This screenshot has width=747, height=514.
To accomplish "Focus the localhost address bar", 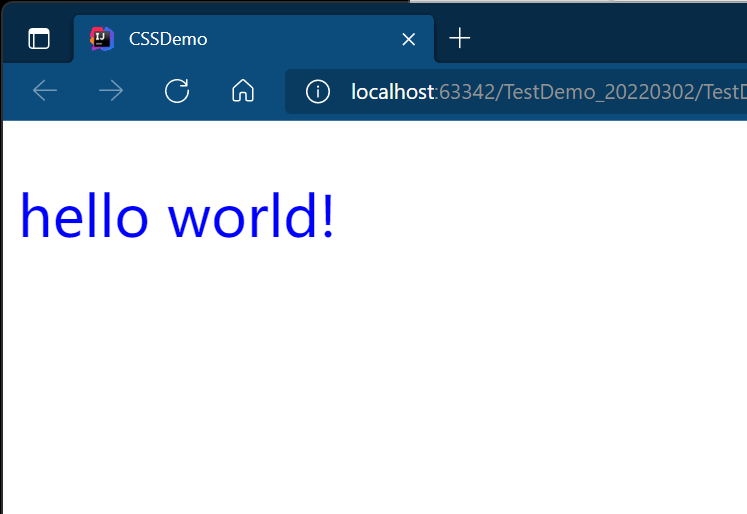I will click(x=516, y=91).
